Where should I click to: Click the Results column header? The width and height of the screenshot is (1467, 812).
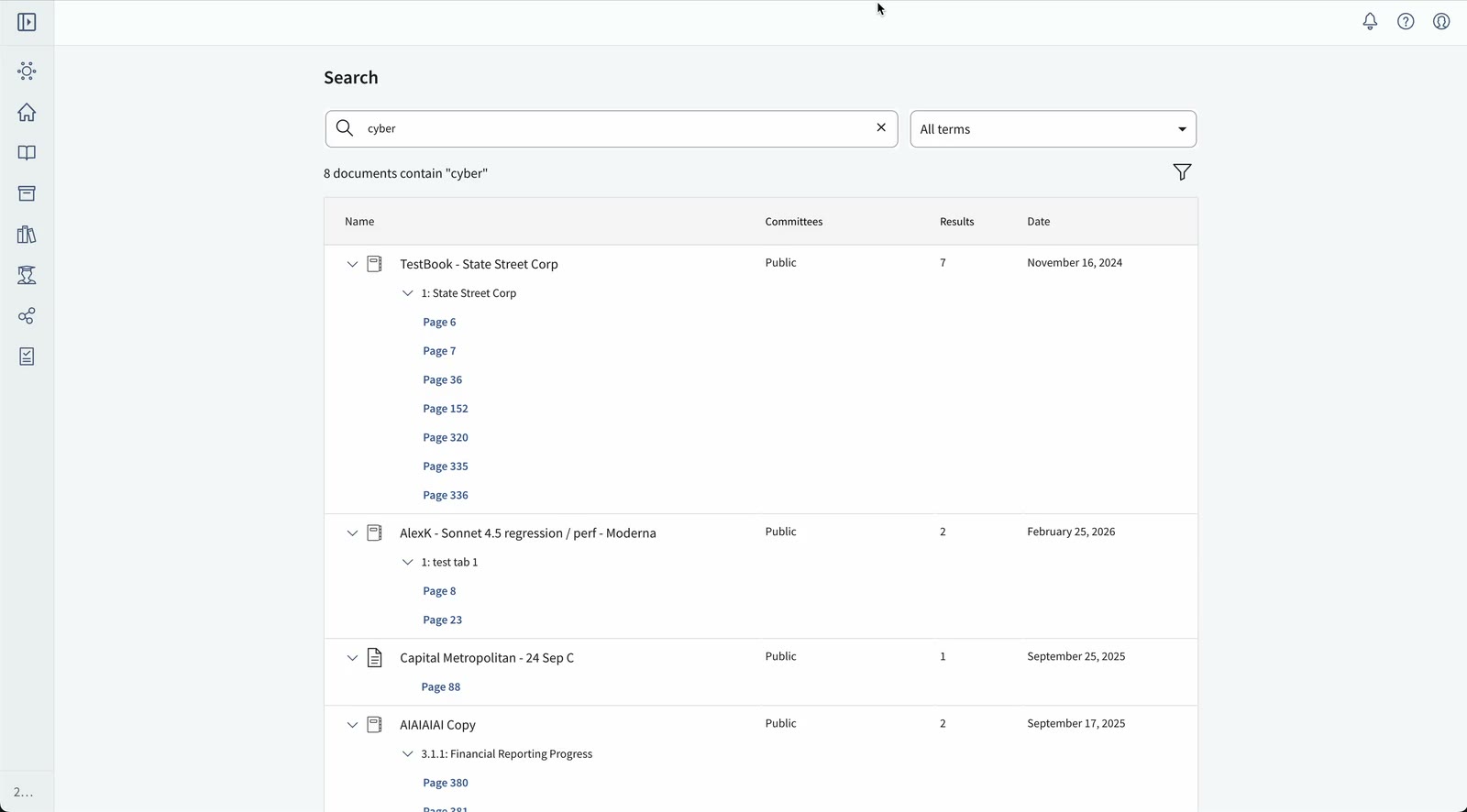(957, 222)
